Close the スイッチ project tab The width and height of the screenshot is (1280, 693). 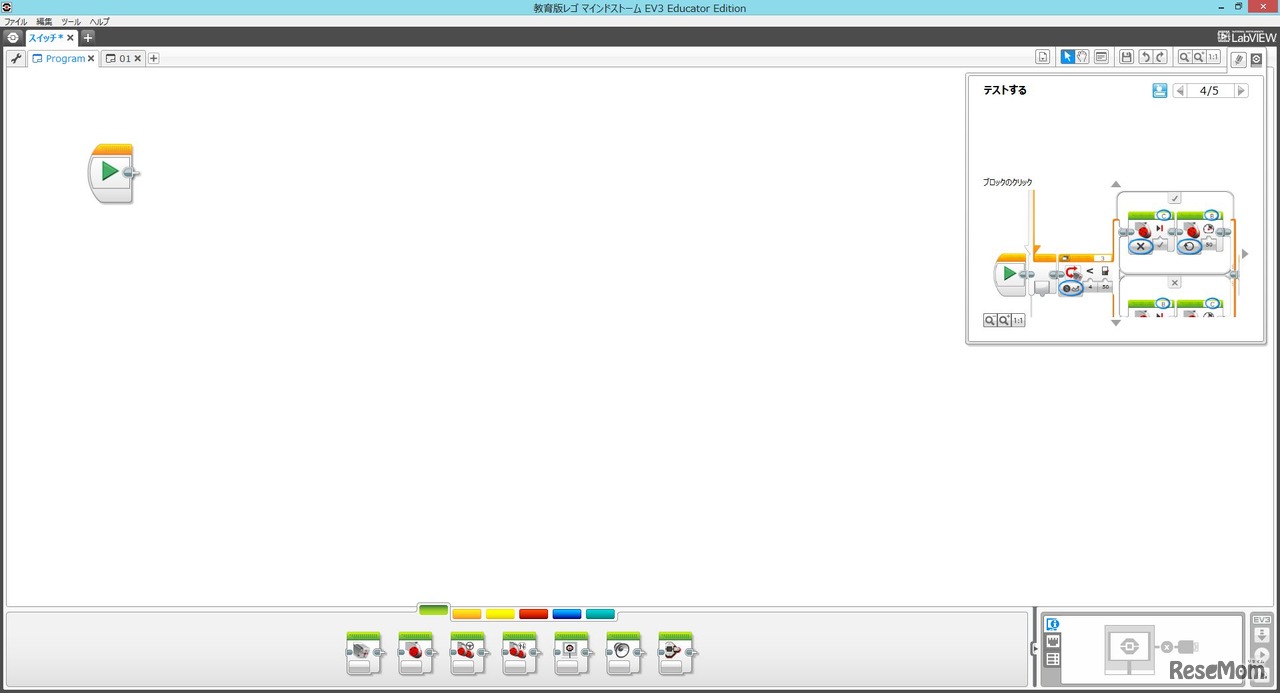70,38
